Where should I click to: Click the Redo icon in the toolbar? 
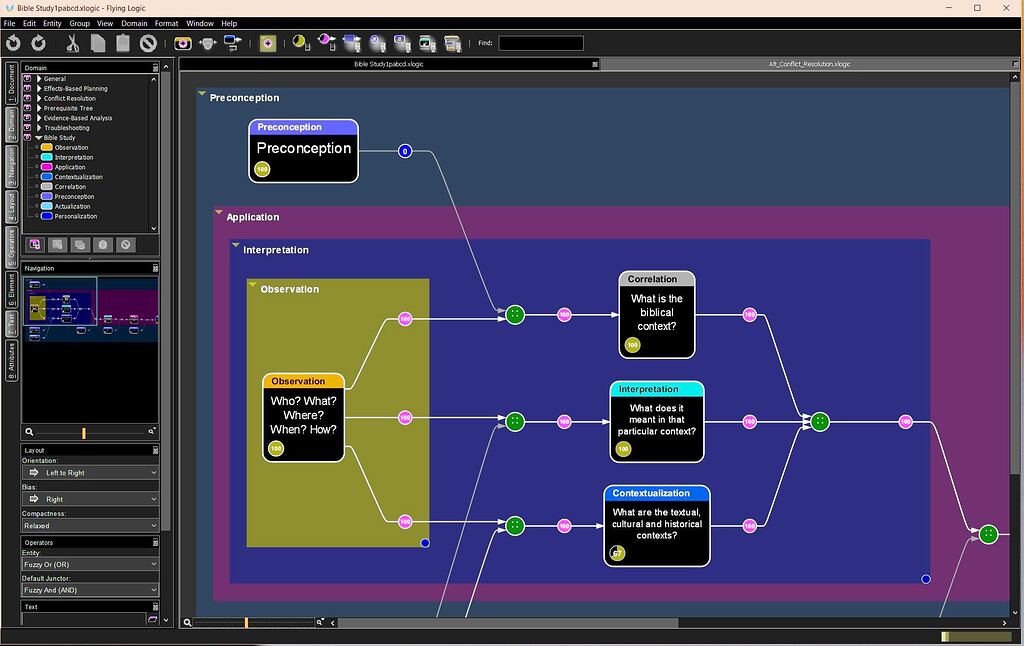pos(39,43)
